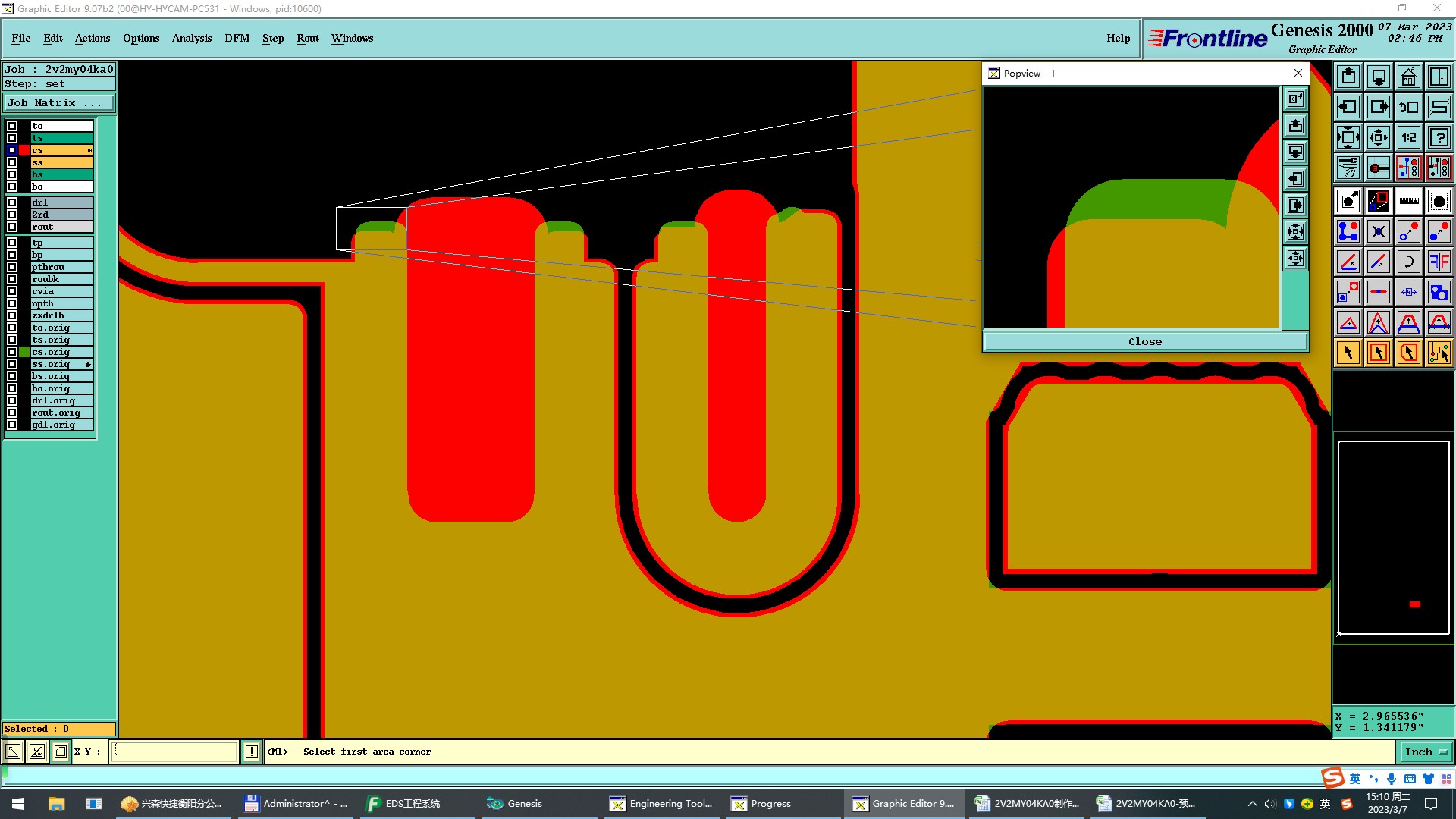
Task: Toggle the drl layer checkbox
Action: click(x=12, y=202)
